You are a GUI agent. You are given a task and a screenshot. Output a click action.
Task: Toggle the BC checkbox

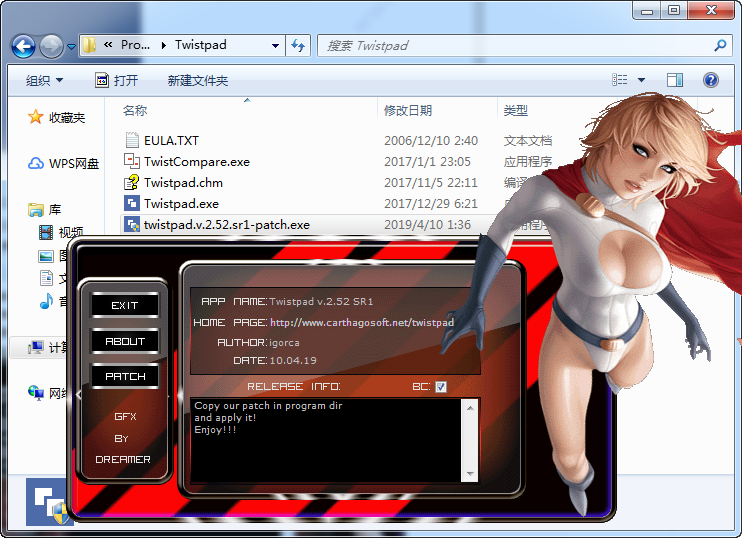(x=441, y=387)
